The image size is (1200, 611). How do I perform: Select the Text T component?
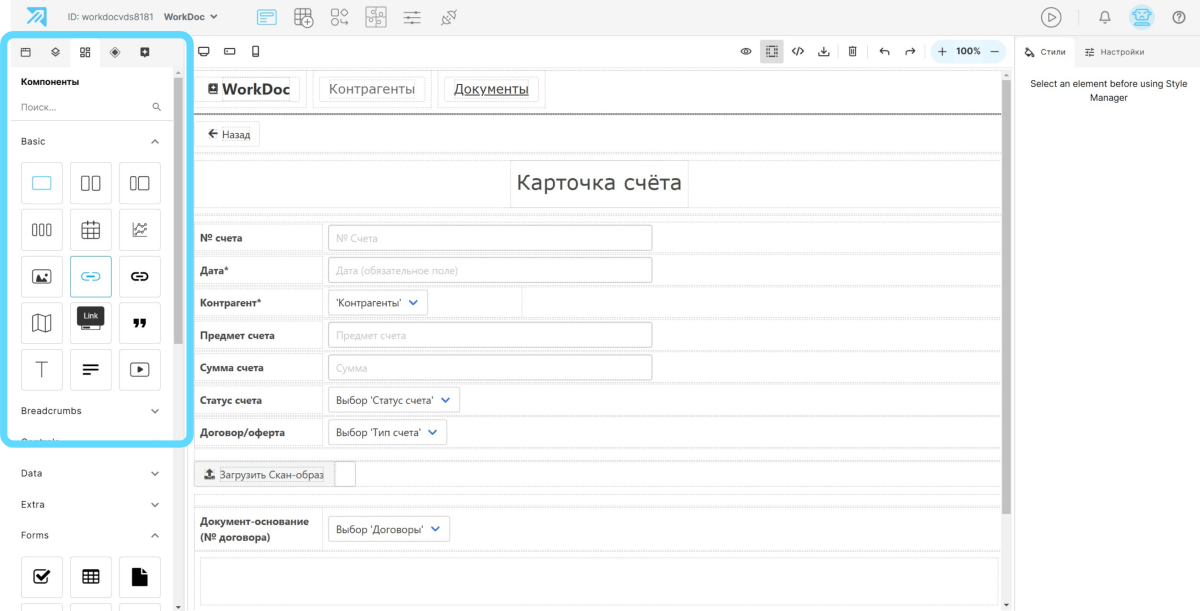pos(42,370)
